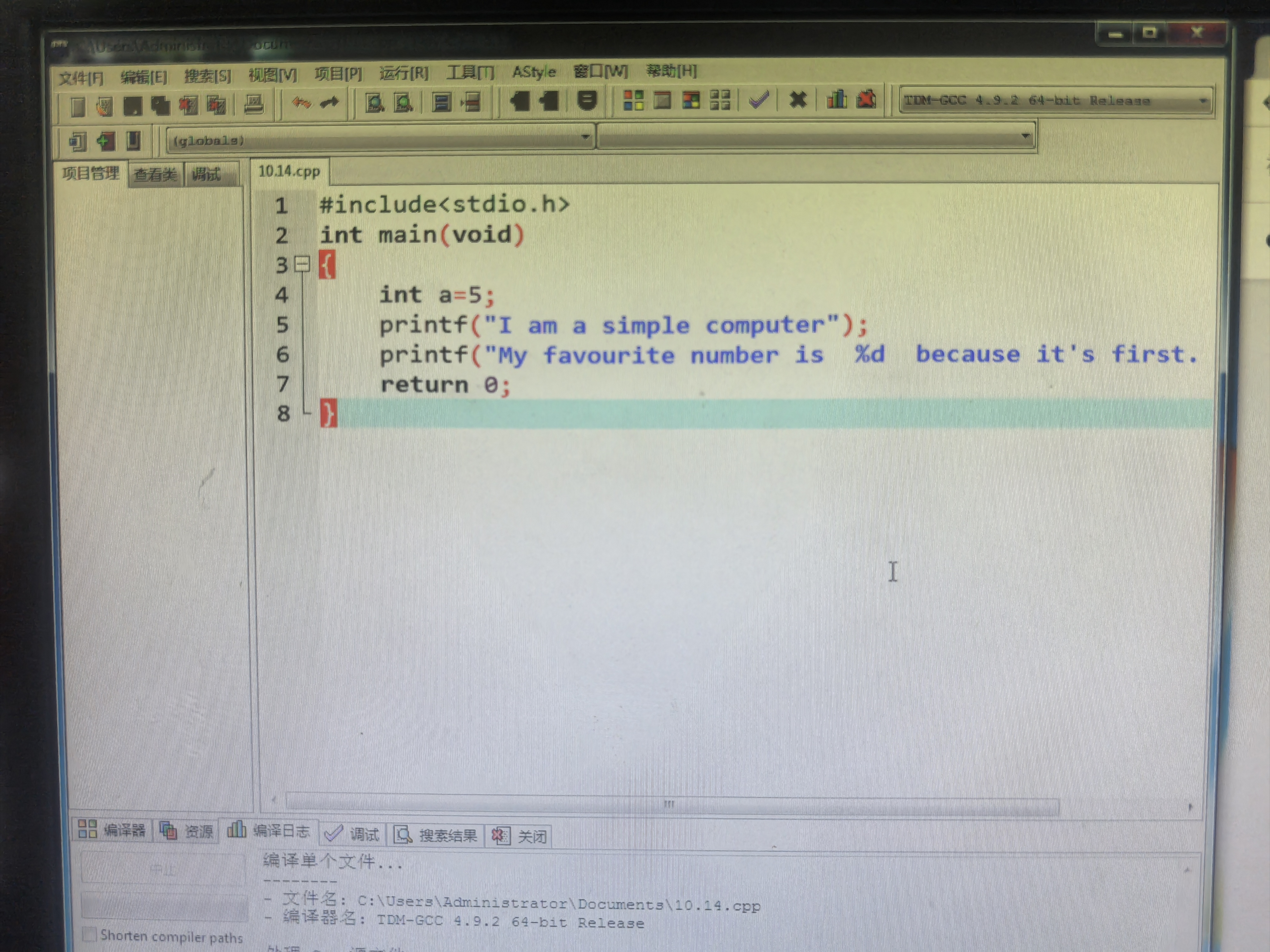This screenshot has height=952, width=1270.
Task: Select the 查看类 side panel tab
Action: 155,174
